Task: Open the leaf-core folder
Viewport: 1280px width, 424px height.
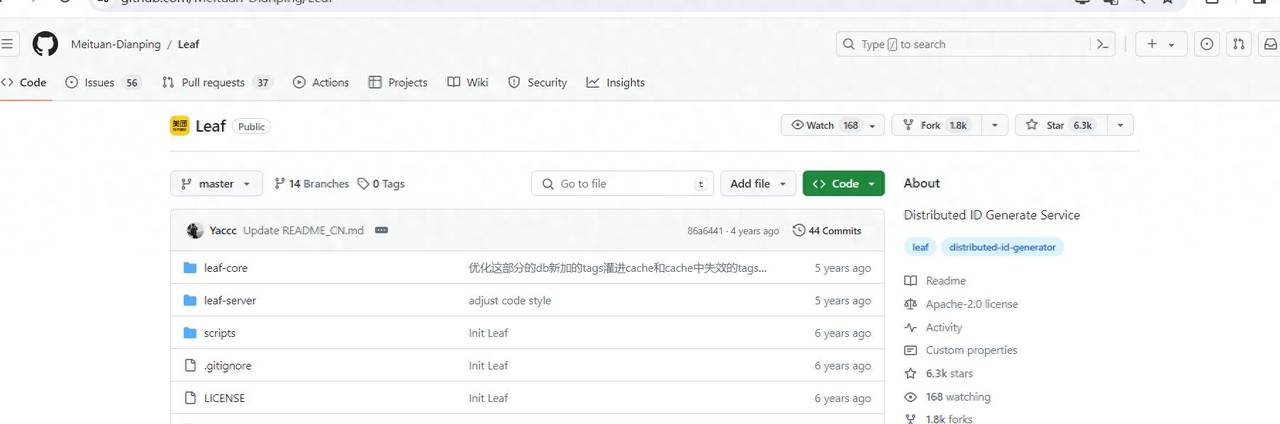Action: coord(225,268)
